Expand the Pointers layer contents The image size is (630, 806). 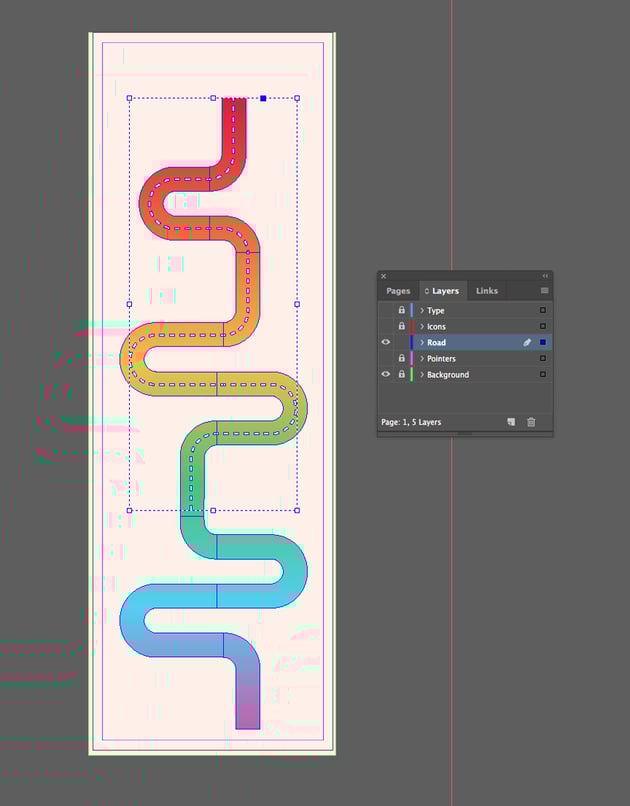pyautogui.click(x=422, y=358)
